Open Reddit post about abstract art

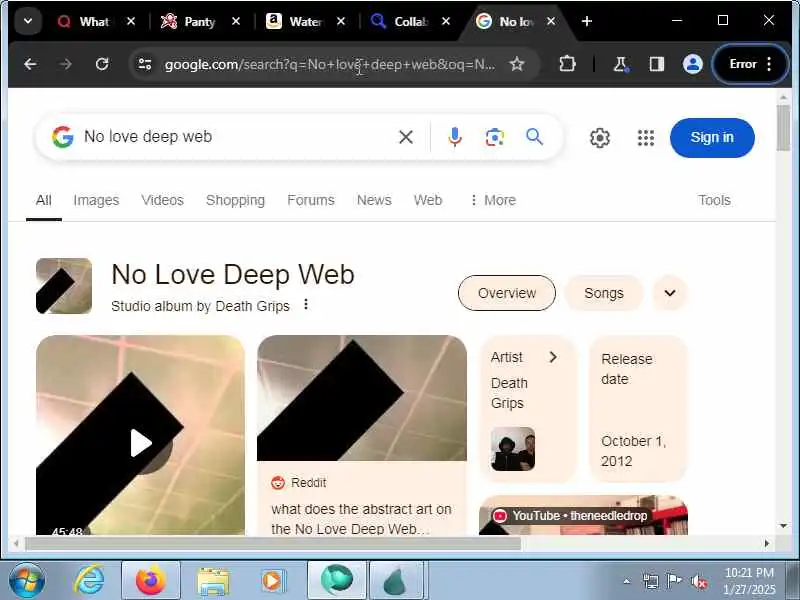[361, 519]
